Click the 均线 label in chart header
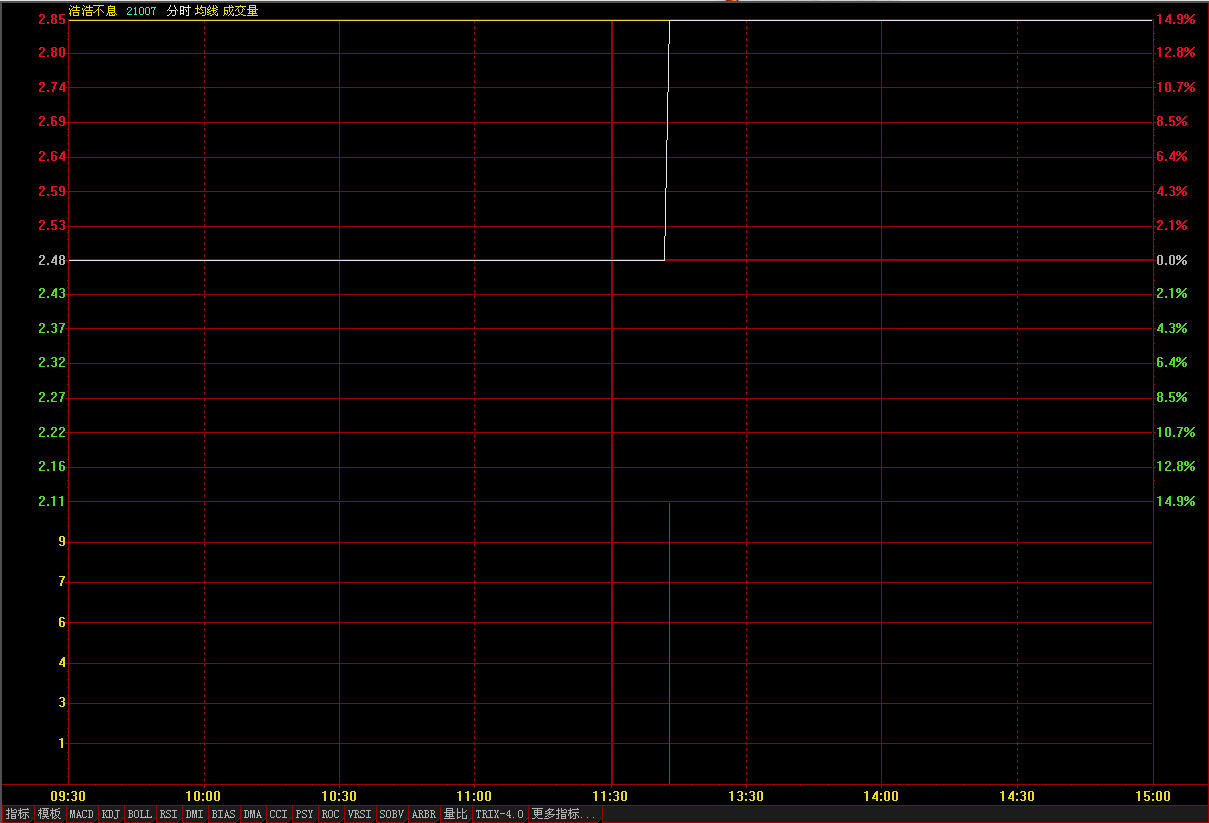Viewport: 1209px width, 823px height. tap(207, 11)
